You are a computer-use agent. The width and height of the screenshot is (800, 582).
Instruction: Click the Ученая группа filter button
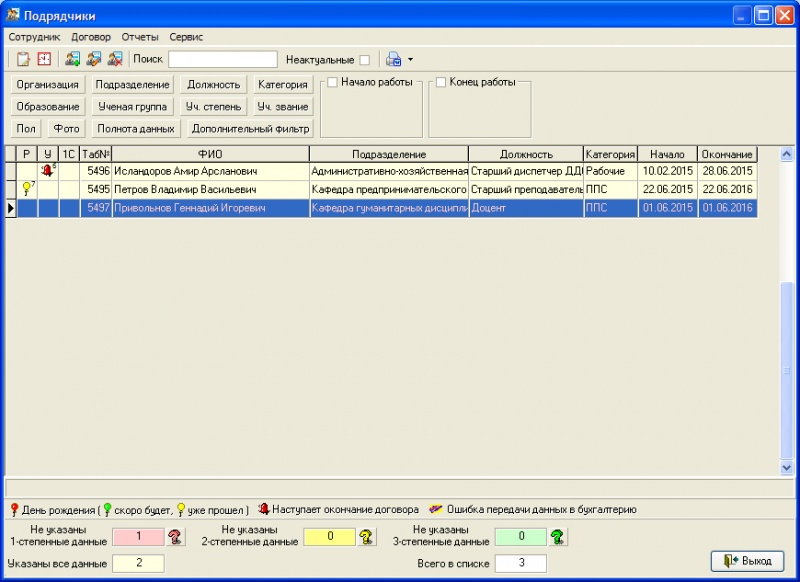pyautogui.click(x=133, y=107)
